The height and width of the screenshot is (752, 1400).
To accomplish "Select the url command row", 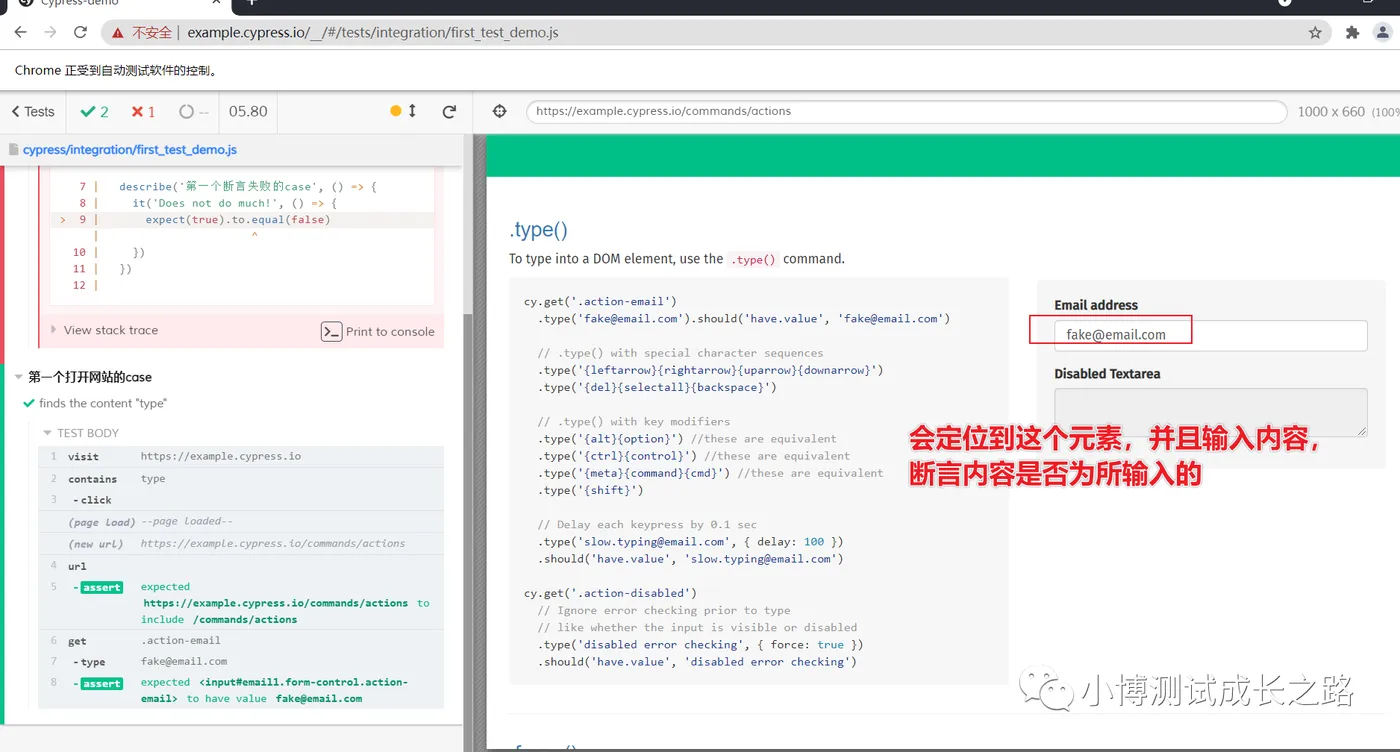I will pos(241,566).
